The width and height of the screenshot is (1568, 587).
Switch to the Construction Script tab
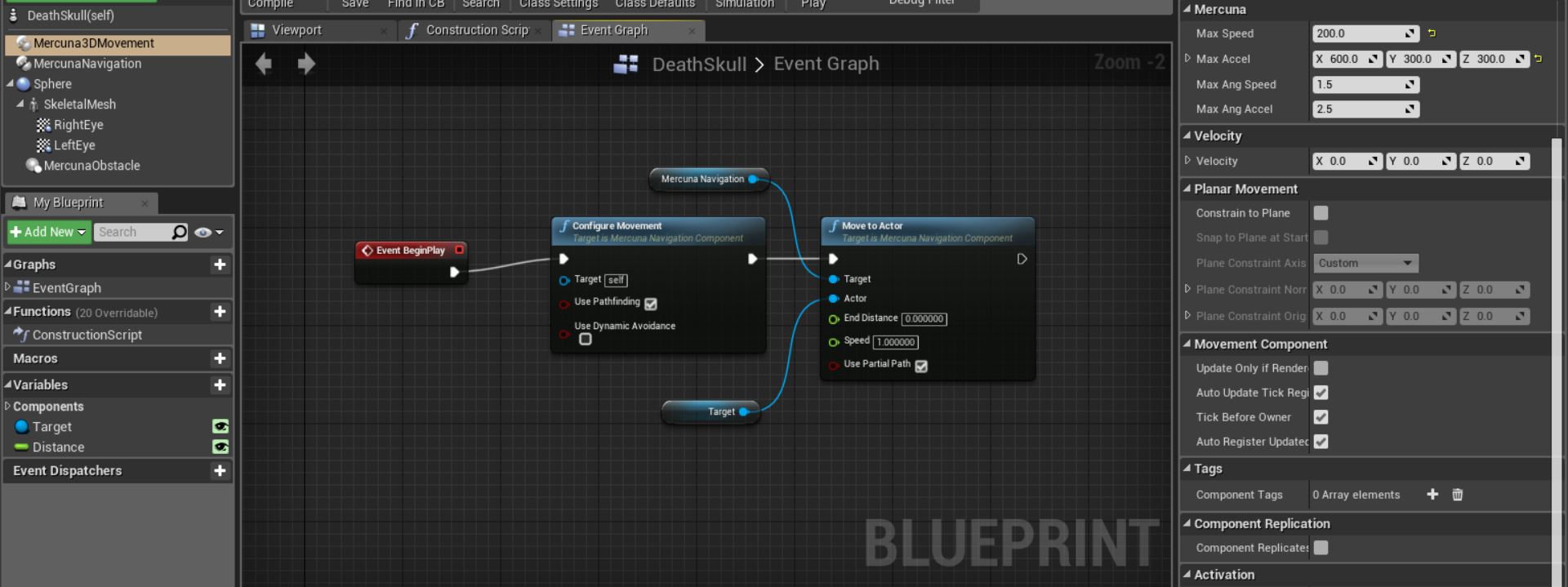coord(476,30)
